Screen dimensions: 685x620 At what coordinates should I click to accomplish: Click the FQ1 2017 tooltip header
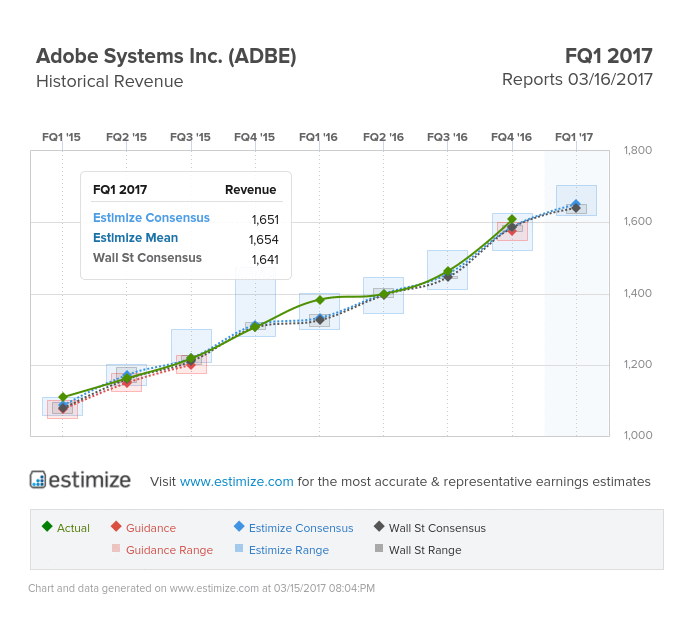pos(120,190)
